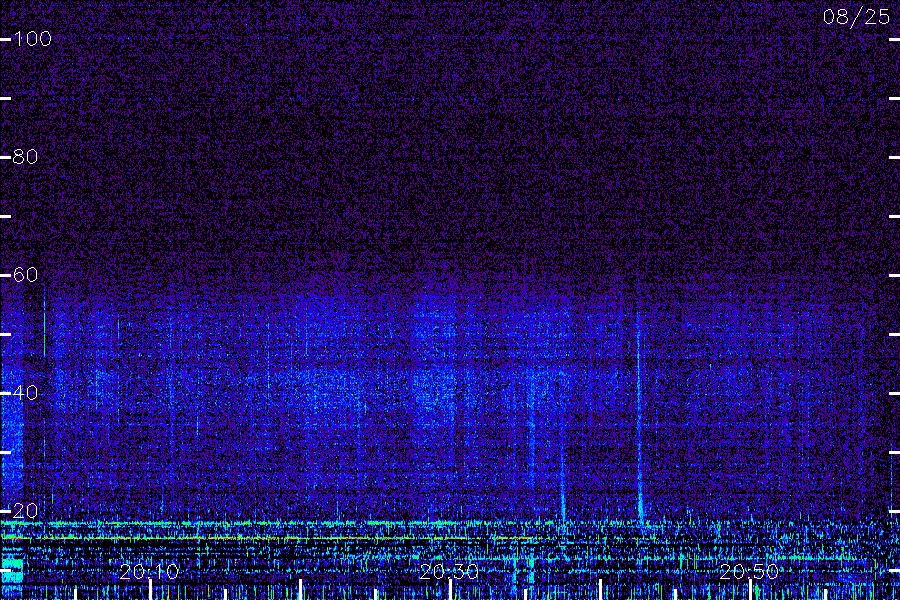The image size is (900, 600).
Task: Click the 20 frequency axis label
Action: [25, 511]
